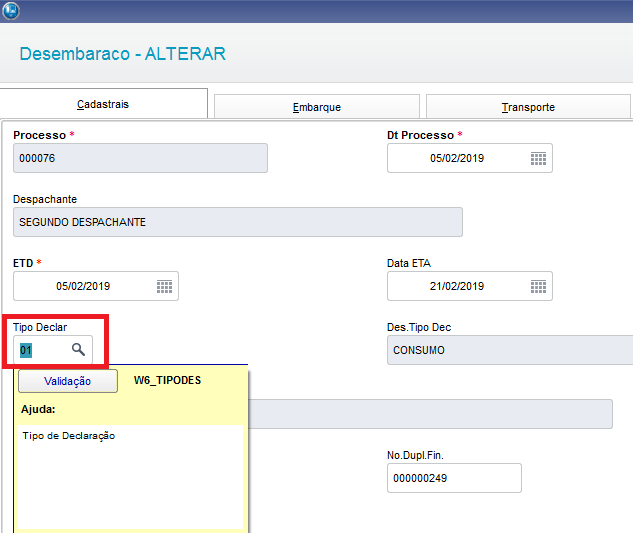634x533 pixels.
Task: Open Tipo Declar search lookup magnifier
Action: [x=78, y=349]
